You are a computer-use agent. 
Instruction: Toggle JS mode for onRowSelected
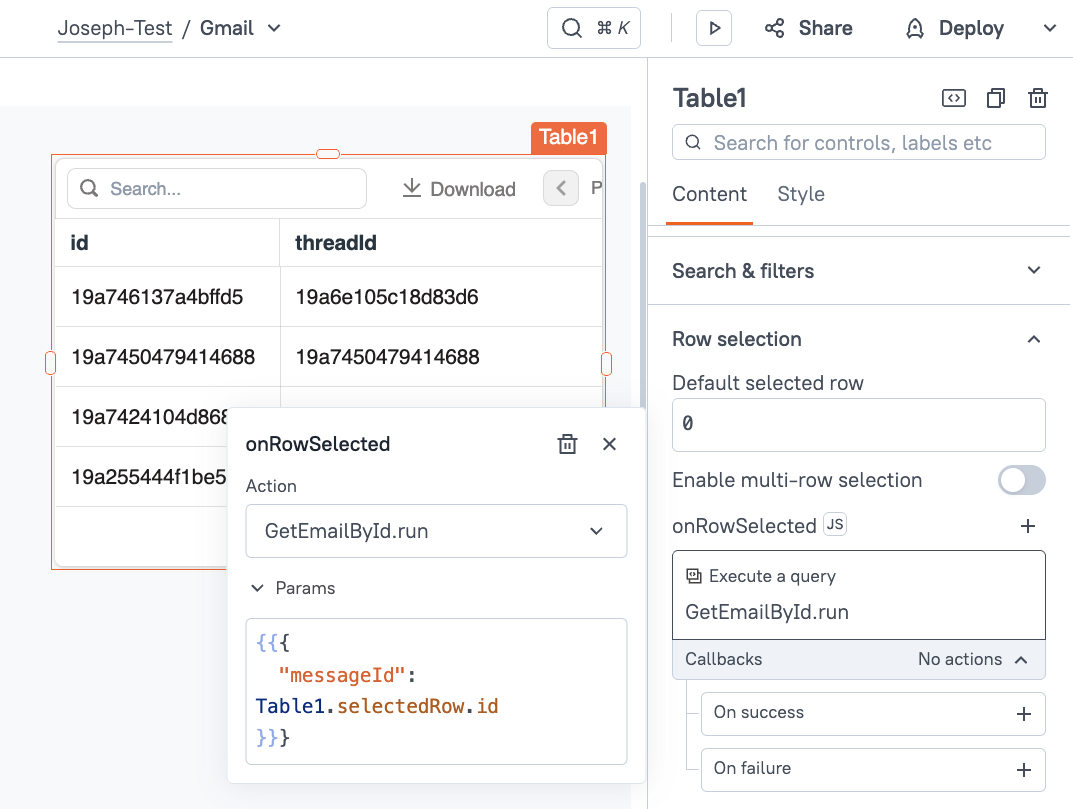pos(834,525)
